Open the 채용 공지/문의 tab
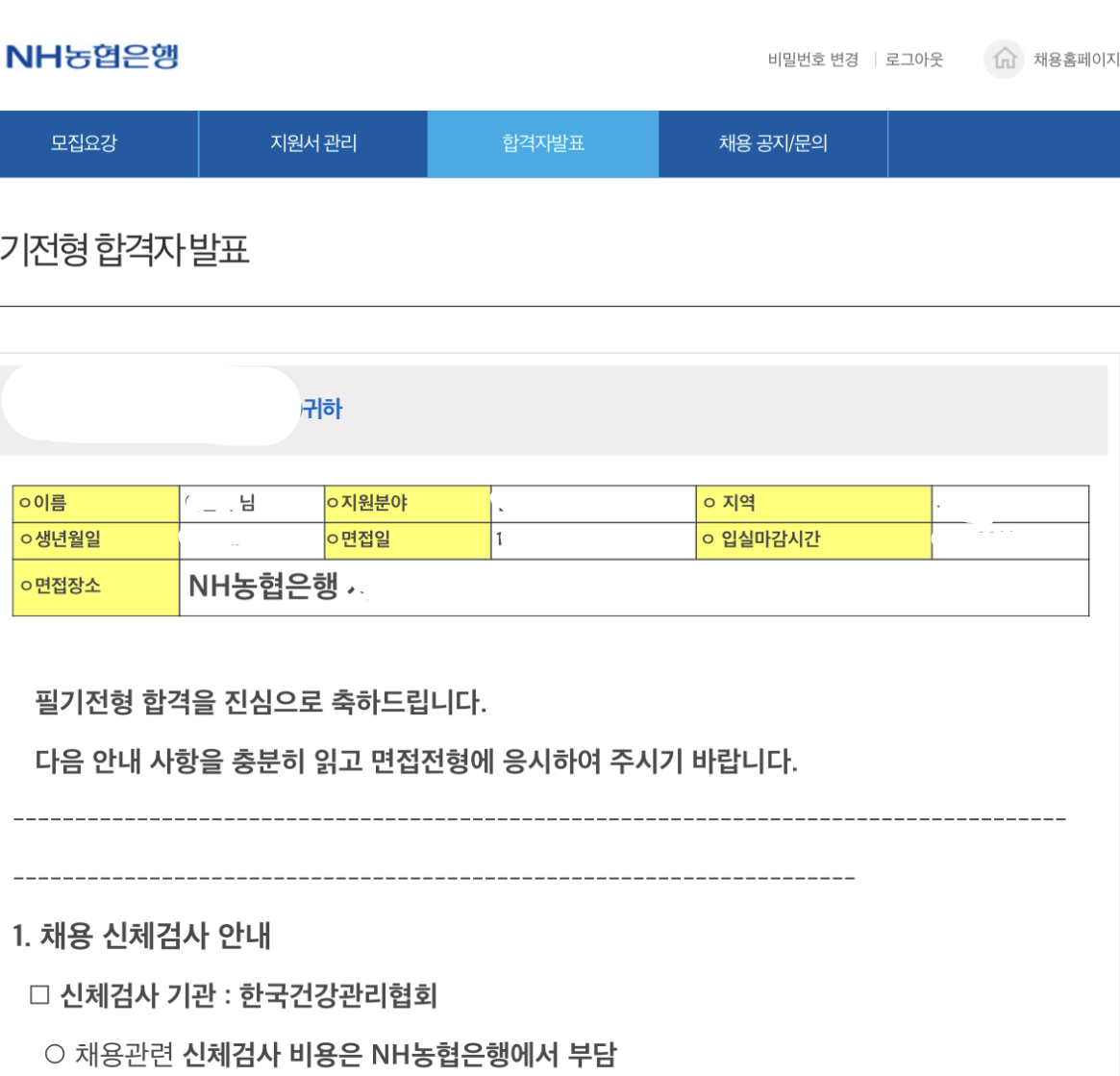Screen dimensions: 1120x1076 point(773,143)
